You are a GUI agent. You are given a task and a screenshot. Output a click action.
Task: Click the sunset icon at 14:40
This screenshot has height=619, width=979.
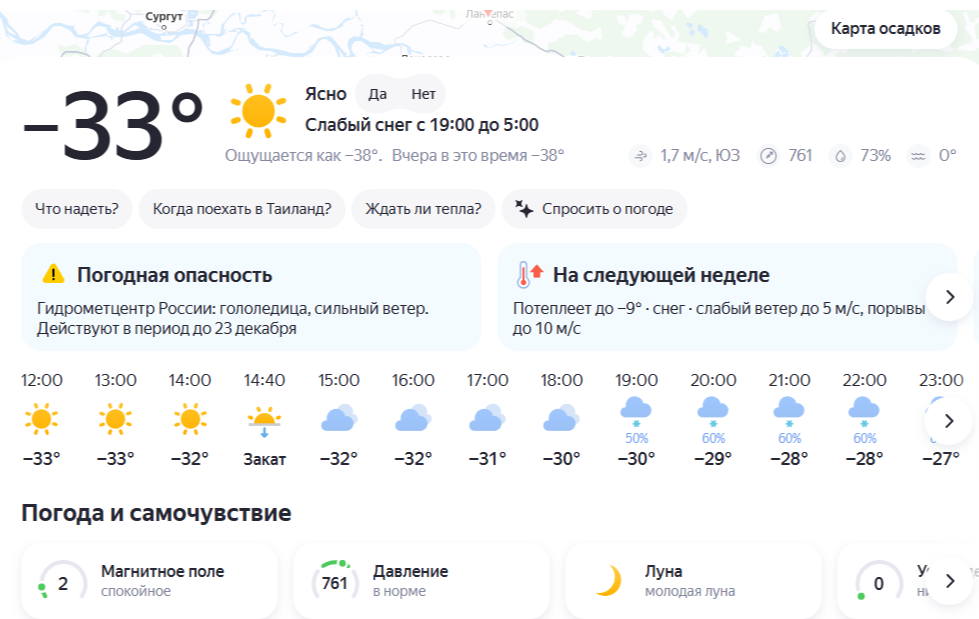pyautogui.click(x=264, y=422)
